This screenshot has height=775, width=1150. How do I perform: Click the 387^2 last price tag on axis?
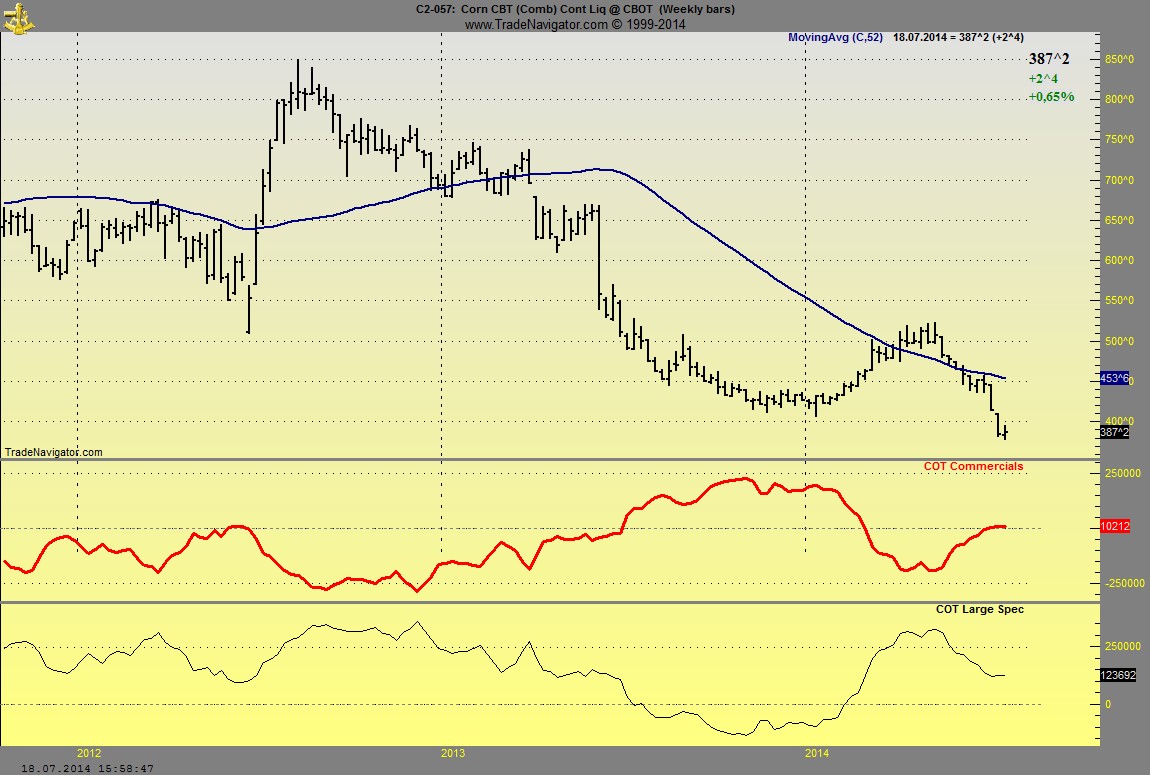(1115, 432)
